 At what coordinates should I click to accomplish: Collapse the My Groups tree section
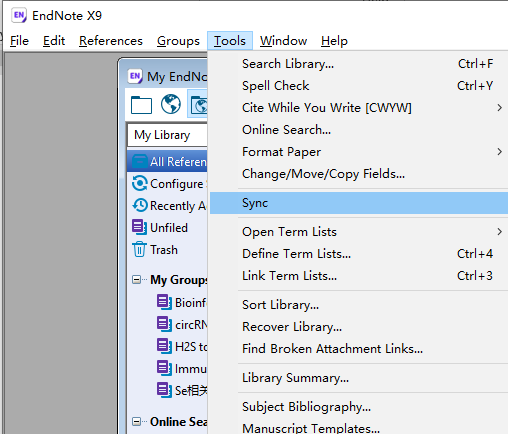coord(136,279)
